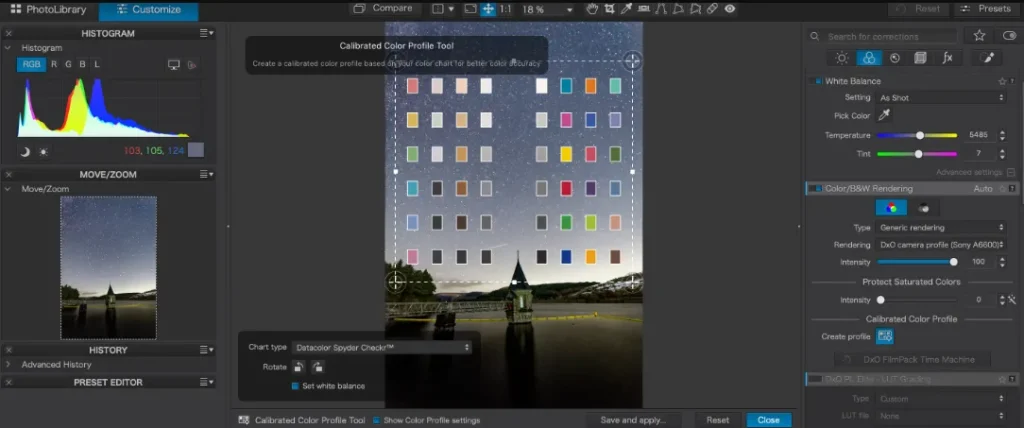Rotate the chart clockwise in Rotate row
Image resolution: width=1024 pixels, height=428 pixels.
click(317, 367)
